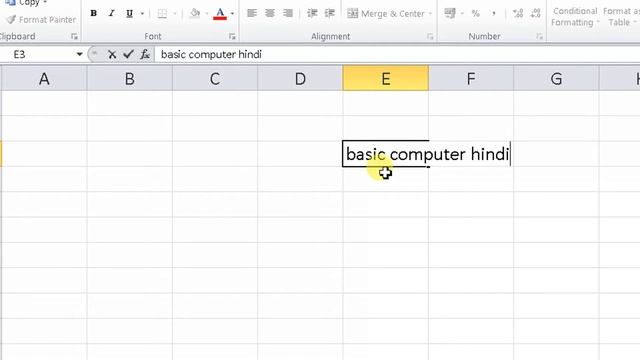Click Format Painter

(41, 20)
